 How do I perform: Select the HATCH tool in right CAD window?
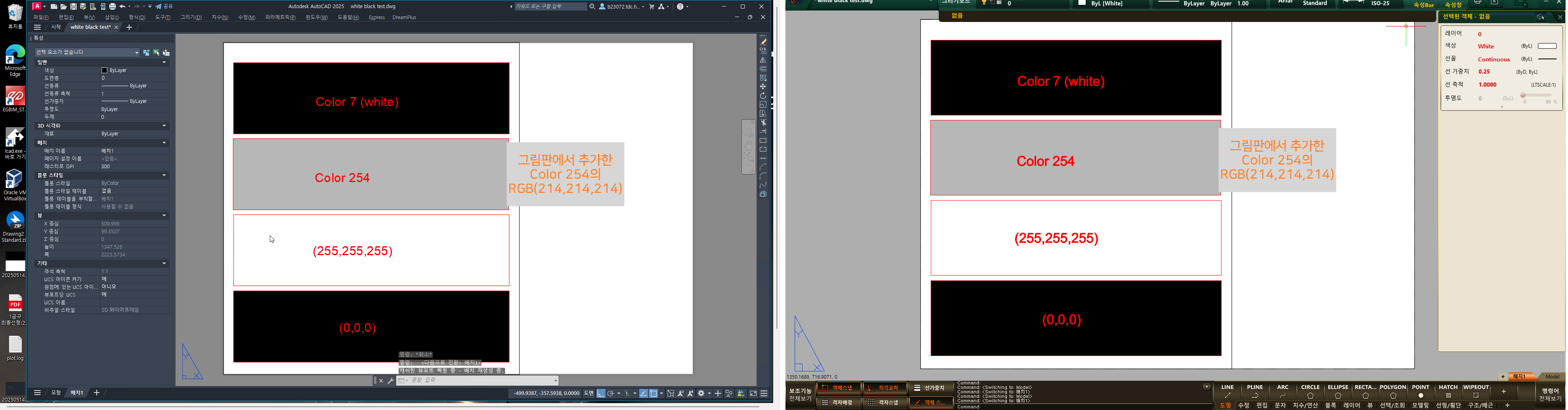pos(1448,391)
